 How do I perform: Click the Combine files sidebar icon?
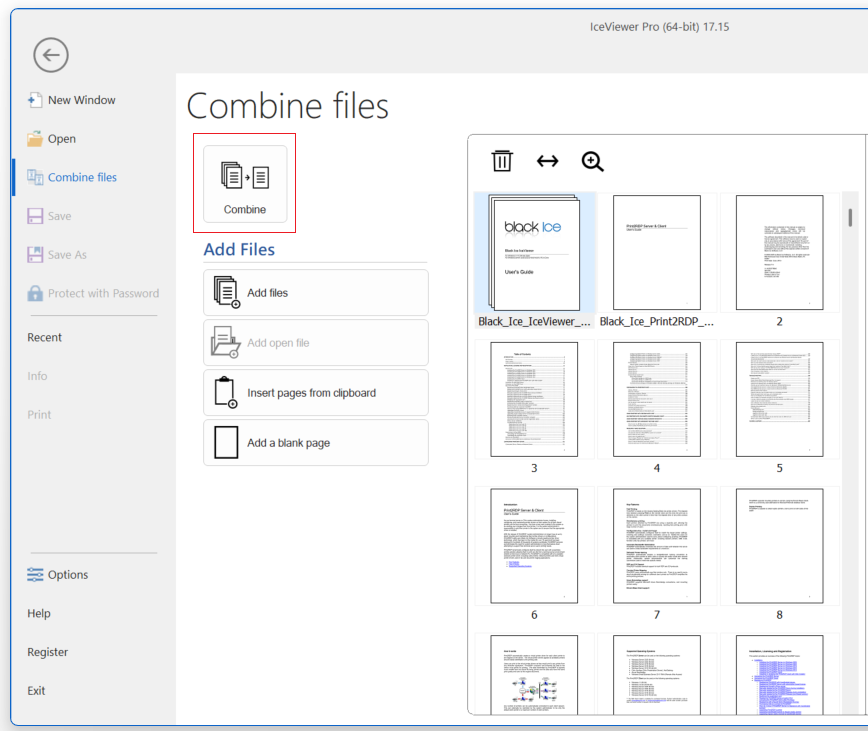[35, 177]
